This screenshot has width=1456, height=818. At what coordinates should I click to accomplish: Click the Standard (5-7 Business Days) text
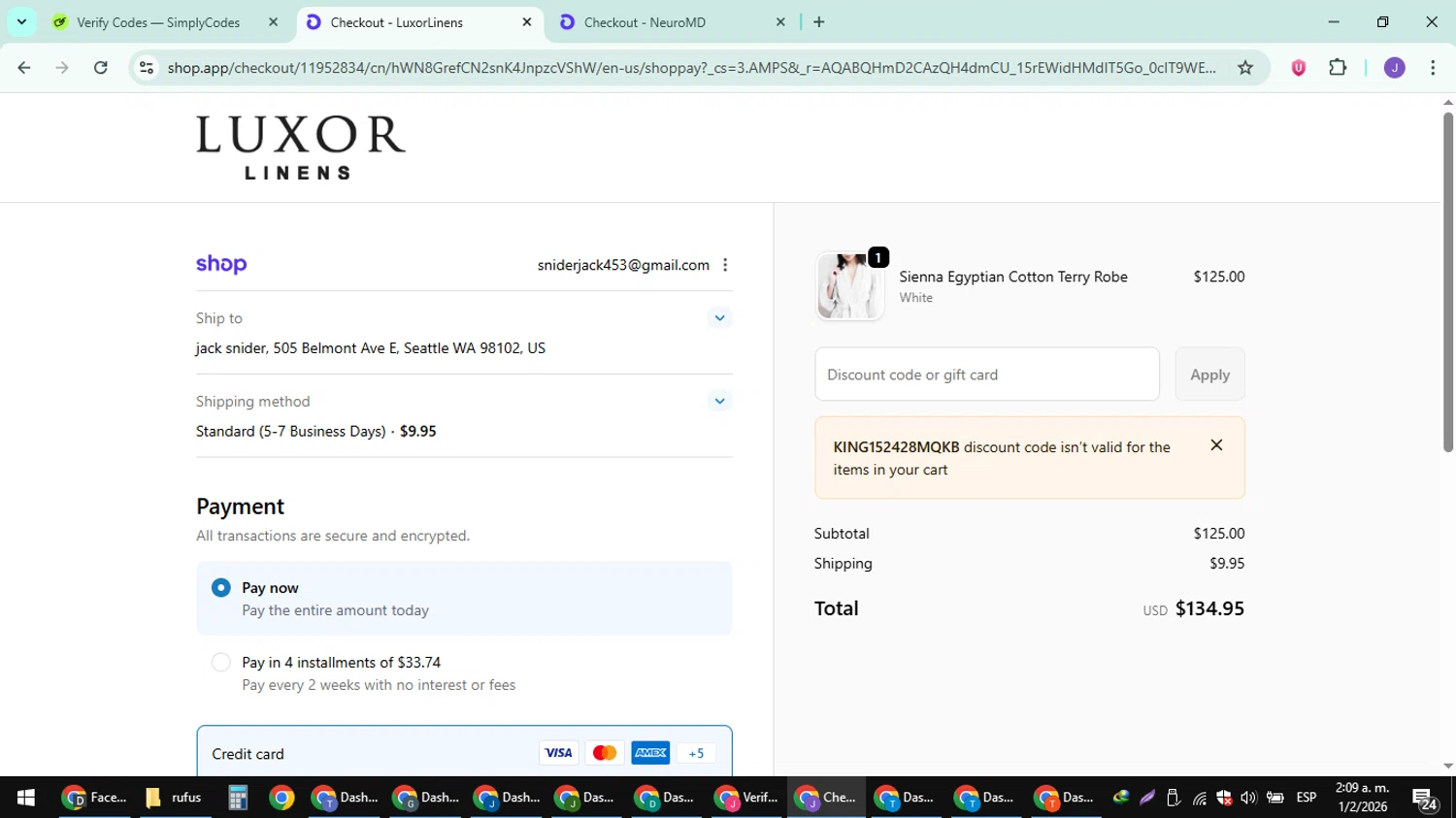tap(290, 431)
